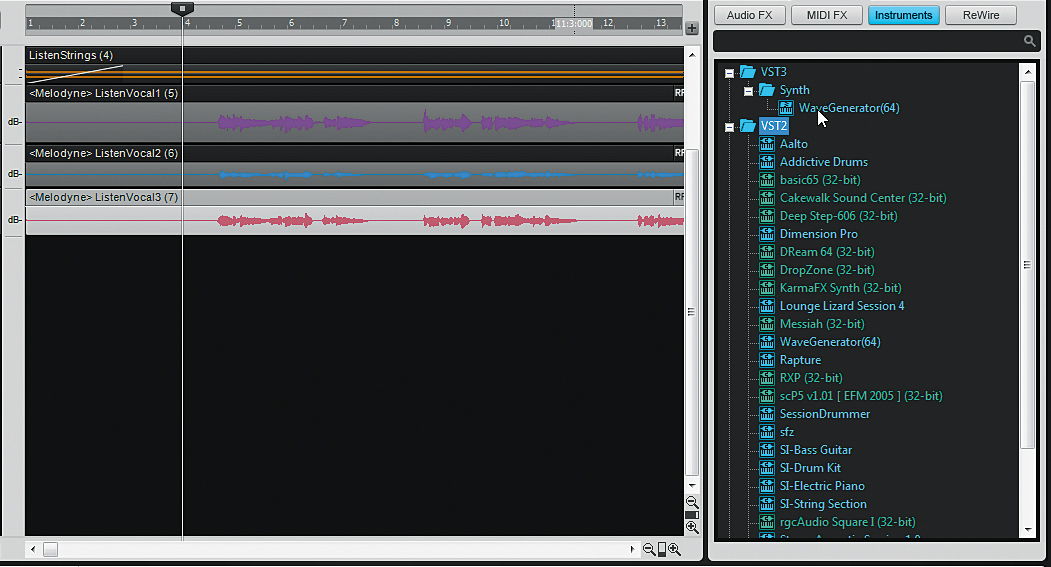Collapse the Synth subfolder
This screenshot has width=1051, height=567.
(x=748, y=91)
